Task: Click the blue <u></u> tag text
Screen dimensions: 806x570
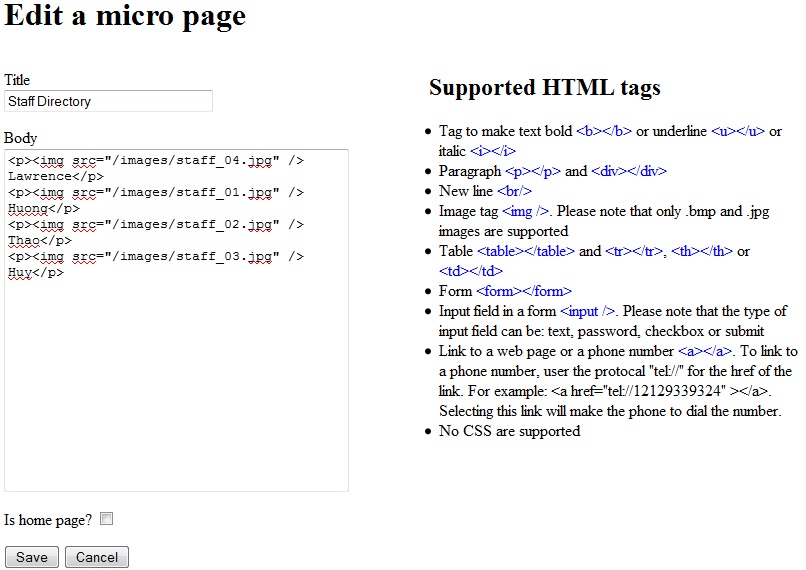Action: point(738,131)
